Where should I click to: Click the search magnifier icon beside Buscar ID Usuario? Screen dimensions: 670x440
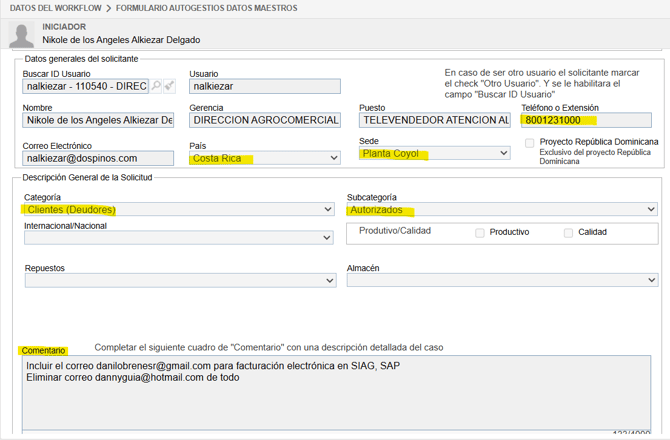pos(157,87)
